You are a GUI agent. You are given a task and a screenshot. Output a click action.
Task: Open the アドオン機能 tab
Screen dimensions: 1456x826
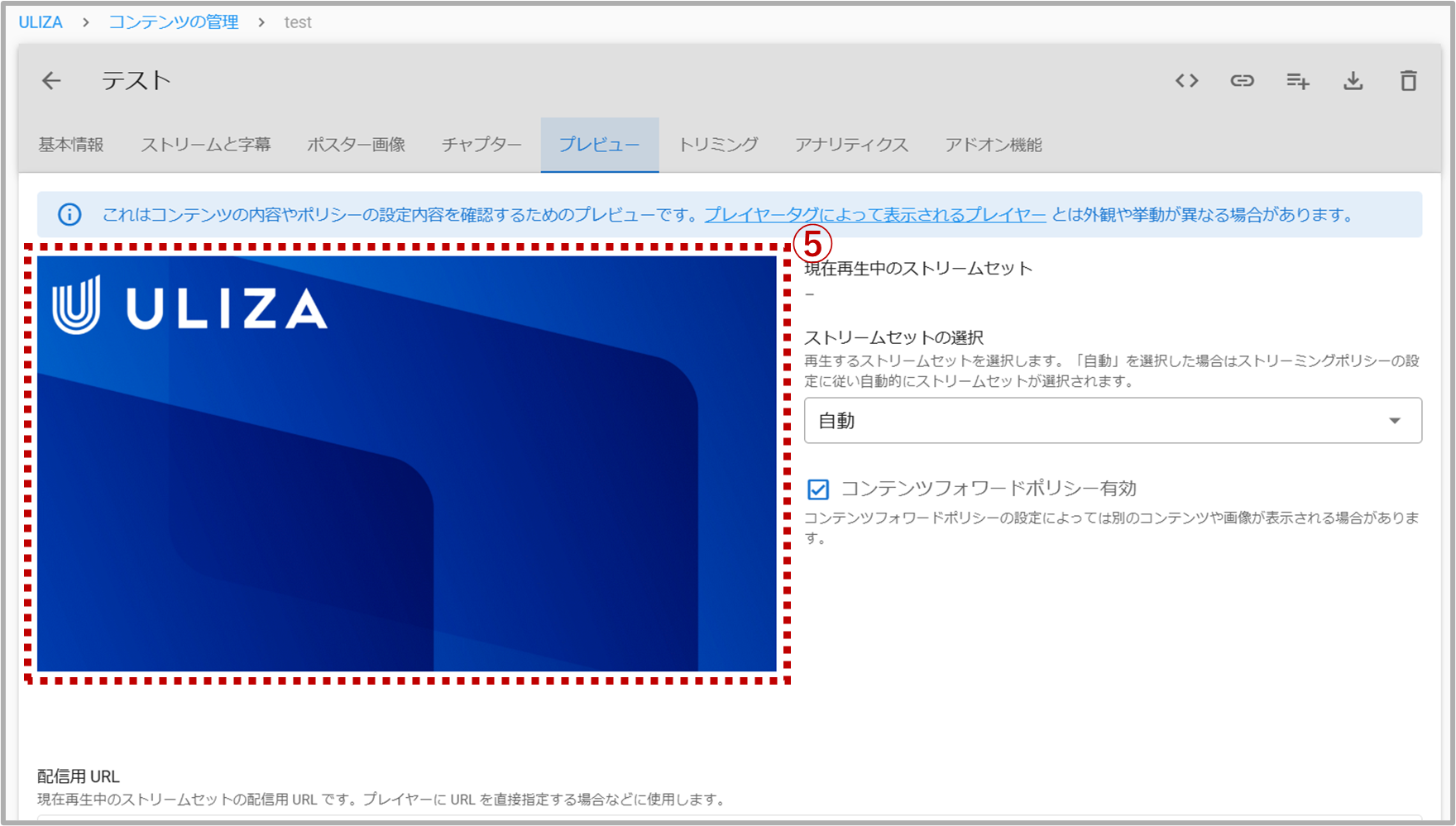point(994,145)
